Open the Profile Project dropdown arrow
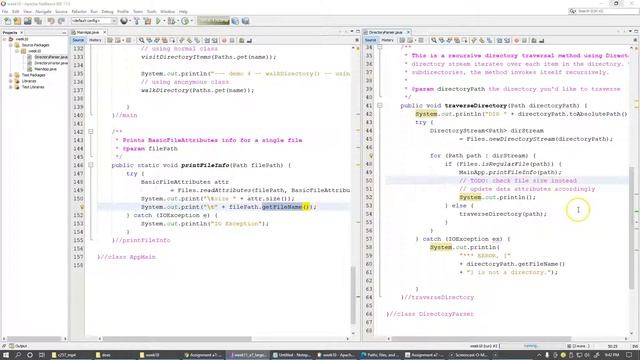Screen dimensions: 640x360 [x=191, y=21]
